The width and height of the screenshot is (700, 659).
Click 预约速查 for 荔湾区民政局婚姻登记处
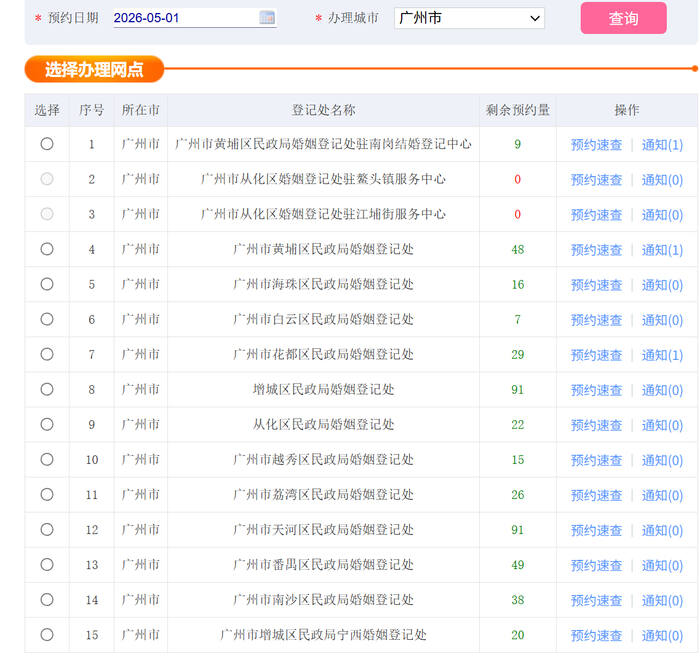point(596,495)
